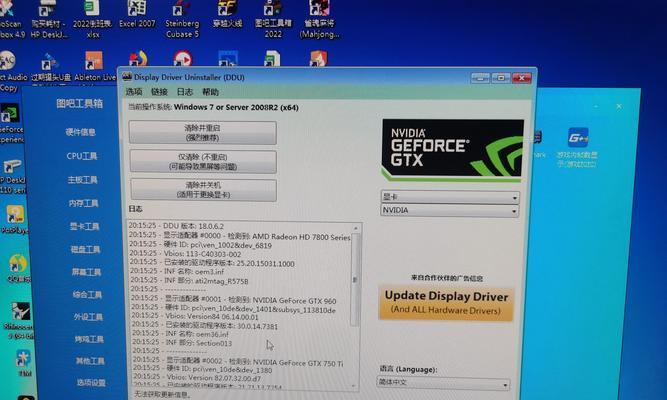
Task: Open the 链接 menu in DDU
Action: [159, 91]
